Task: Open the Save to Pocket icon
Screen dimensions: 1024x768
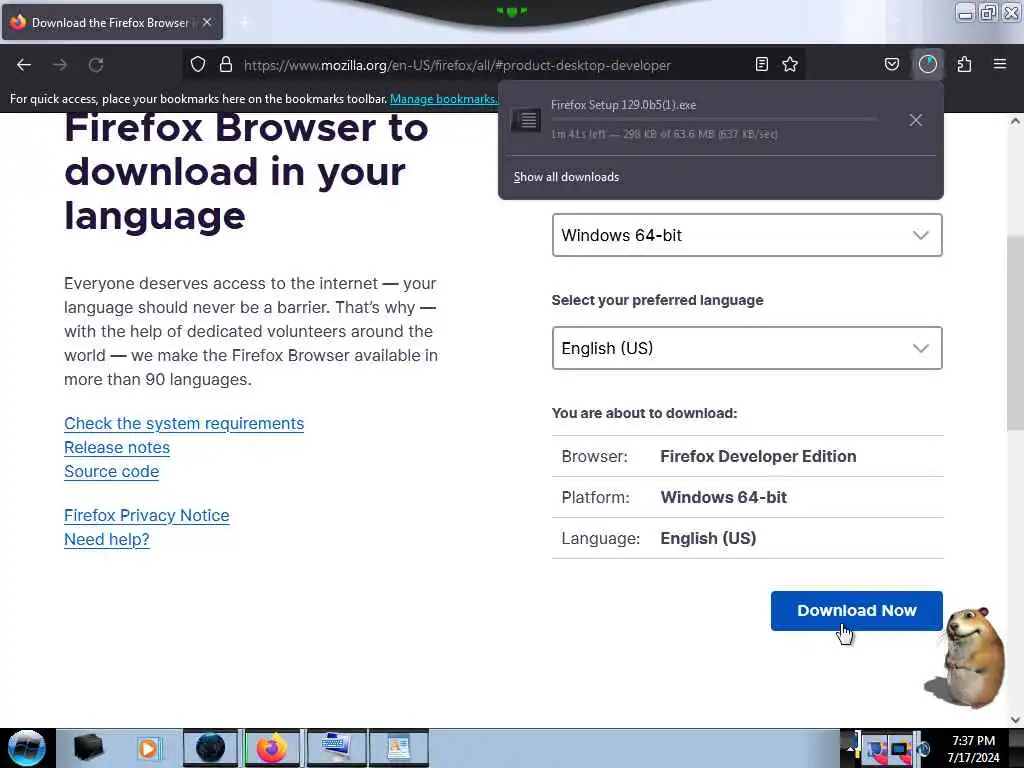Action: (x=891, y=65)
